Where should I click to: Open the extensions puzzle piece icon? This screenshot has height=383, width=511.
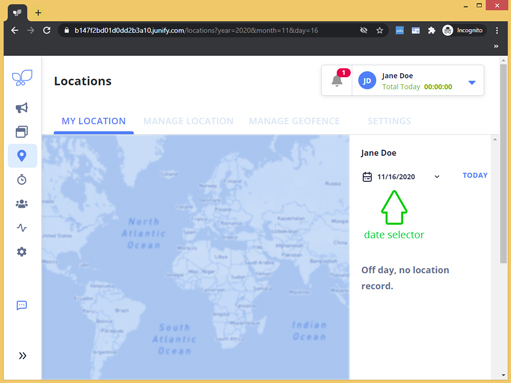click(431, 30)
